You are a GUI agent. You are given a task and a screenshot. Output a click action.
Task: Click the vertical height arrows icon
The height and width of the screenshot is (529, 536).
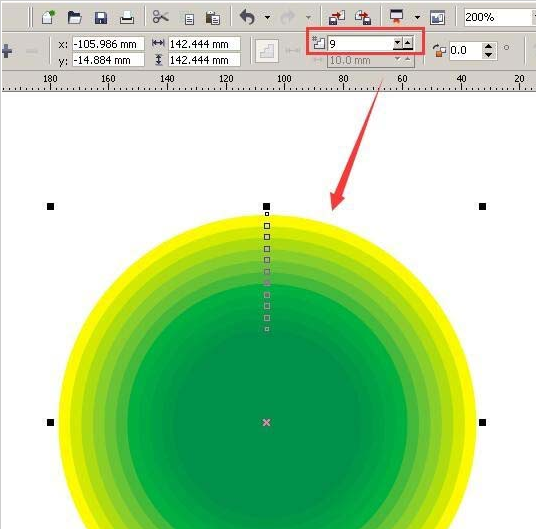[x=158, y=60]
